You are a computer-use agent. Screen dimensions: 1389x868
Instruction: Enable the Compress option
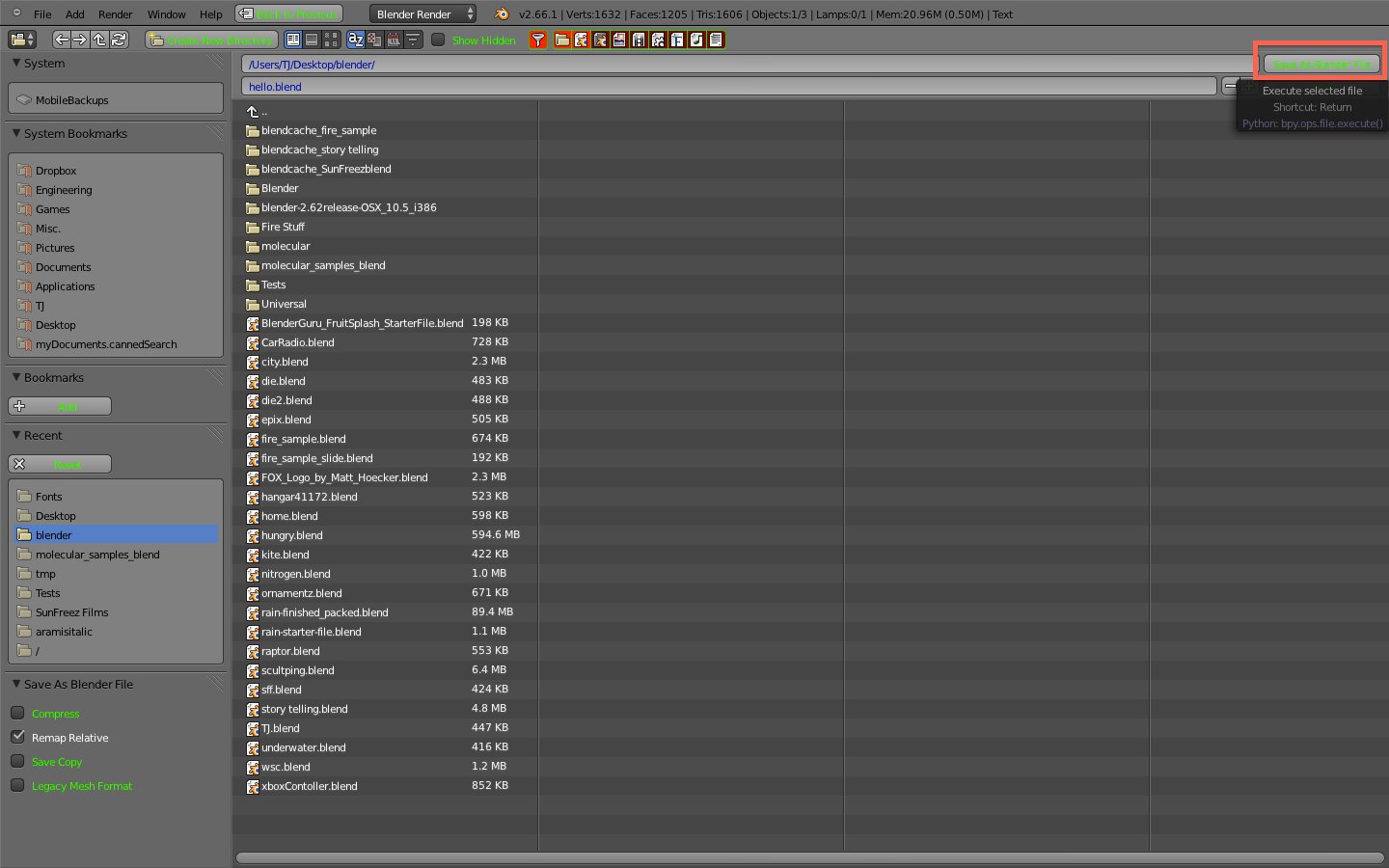coord(17,713)
